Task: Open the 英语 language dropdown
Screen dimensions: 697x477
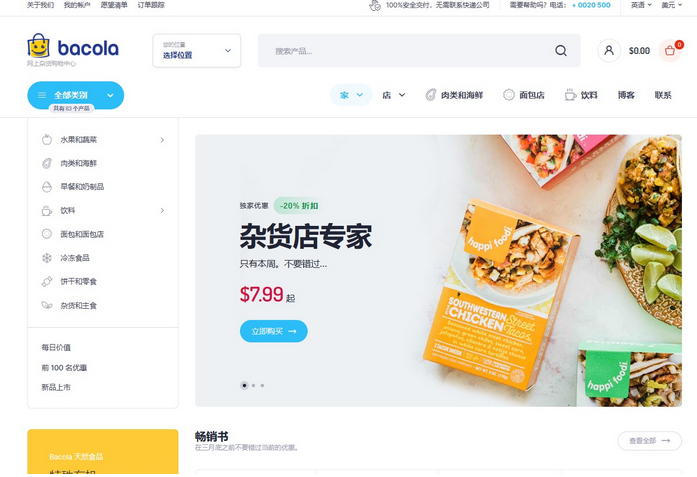Action: [641, 5]
